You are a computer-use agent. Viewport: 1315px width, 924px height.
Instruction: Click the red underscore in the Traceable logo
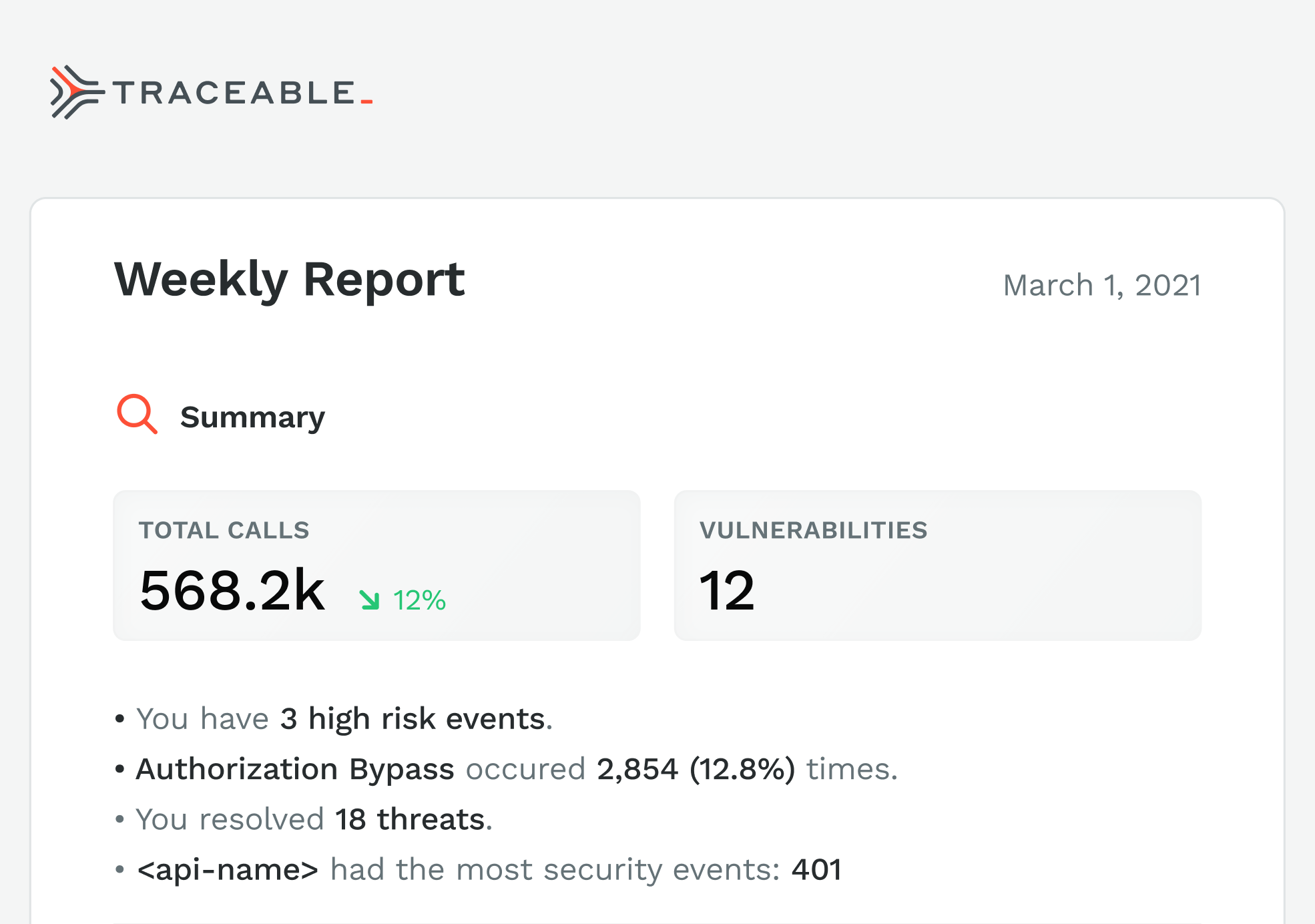click(366, 101)
